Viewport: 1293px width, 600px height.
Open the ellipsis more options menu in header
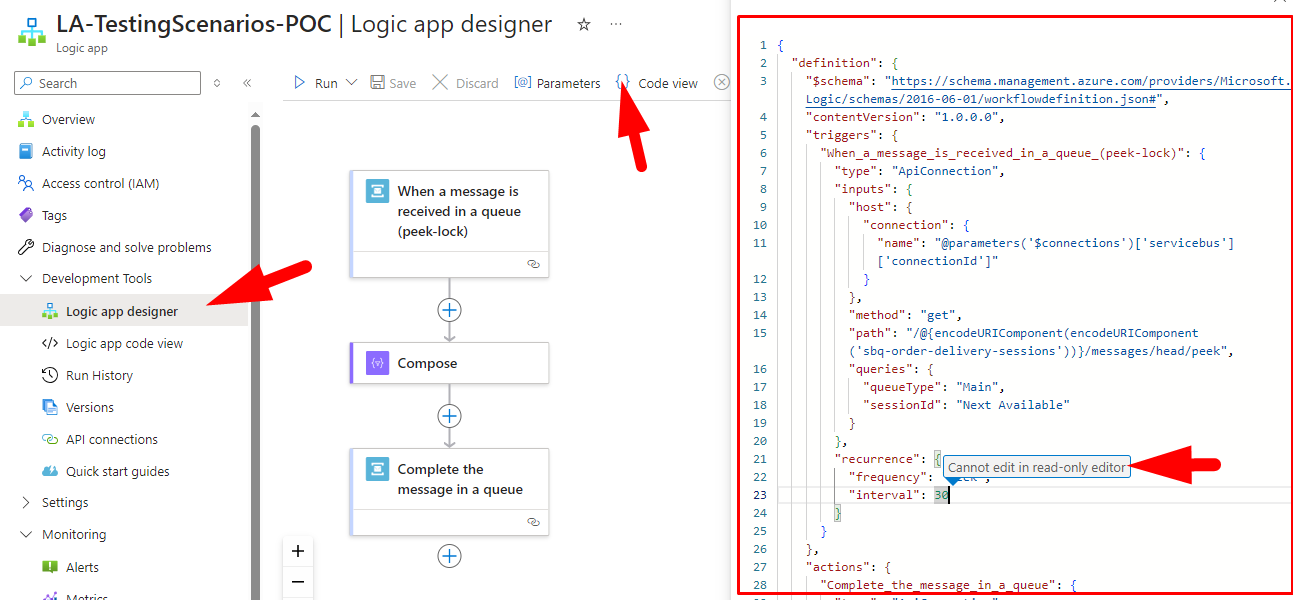(616, 24)
